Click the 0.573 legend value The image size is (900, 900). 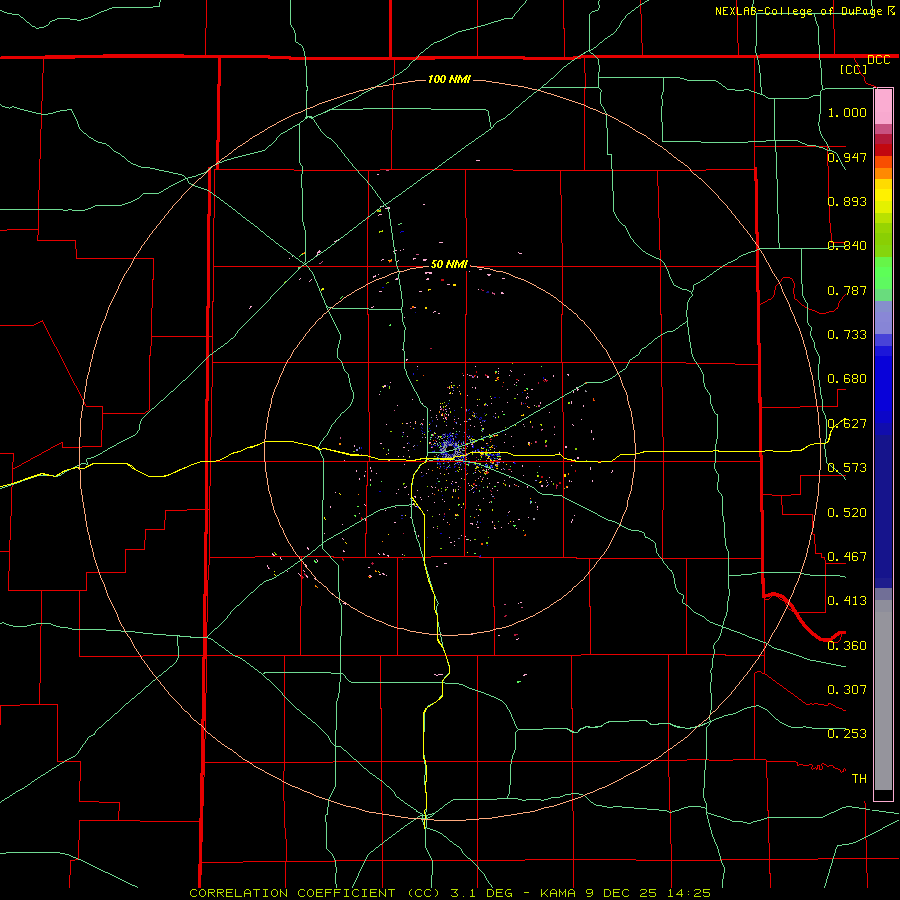click(x=847, y=468)
